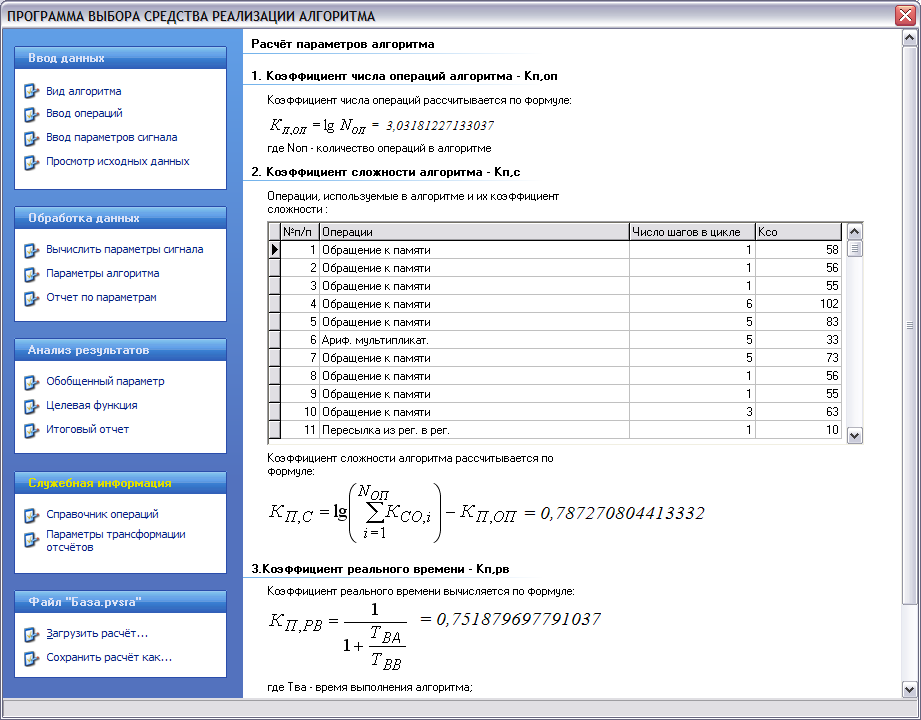Open 'Целевая функция' link
921x720 pixels.
coord(92,405)
